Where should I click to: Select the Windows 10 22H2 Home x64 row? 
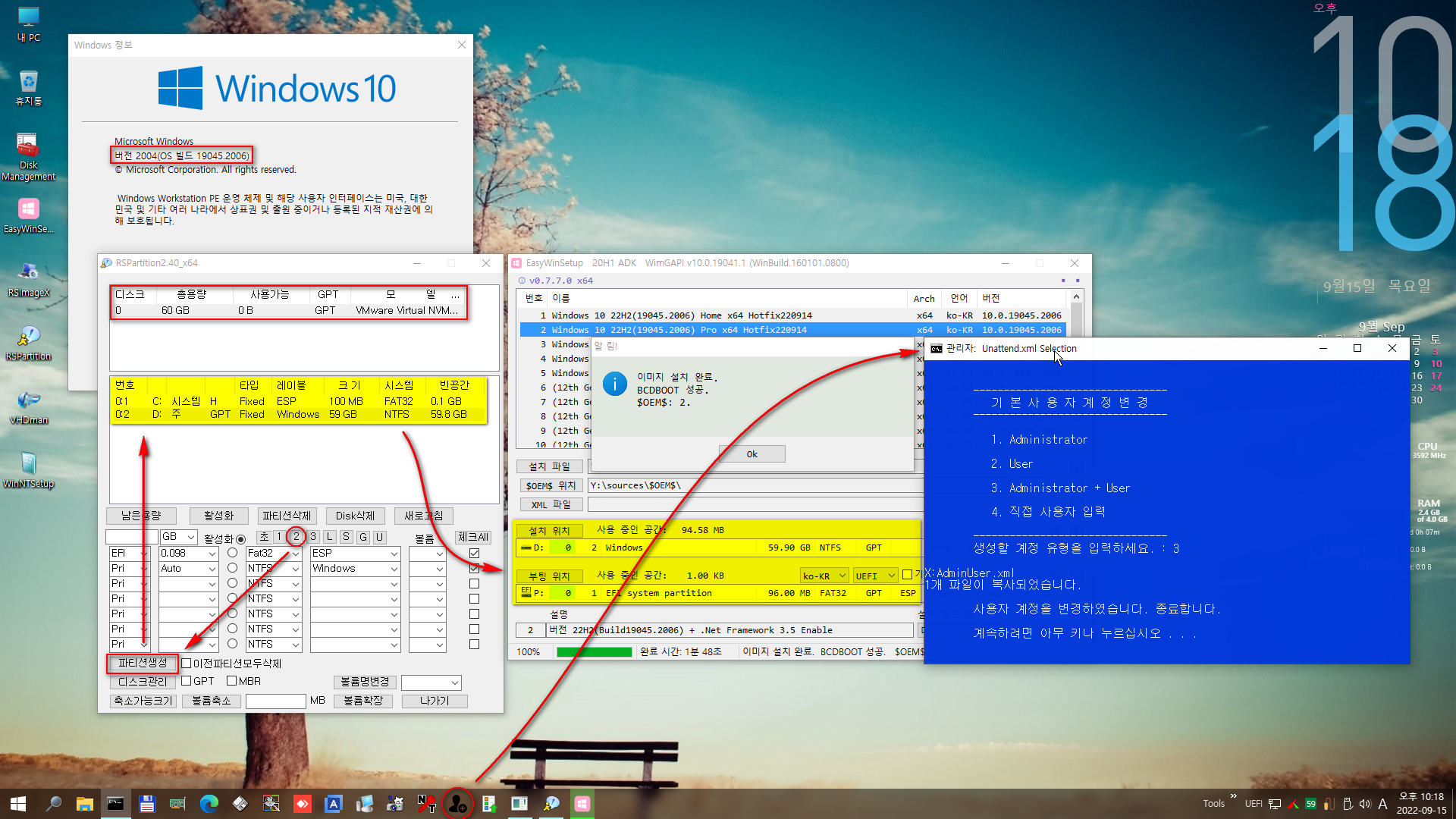(x=792, y=315)
